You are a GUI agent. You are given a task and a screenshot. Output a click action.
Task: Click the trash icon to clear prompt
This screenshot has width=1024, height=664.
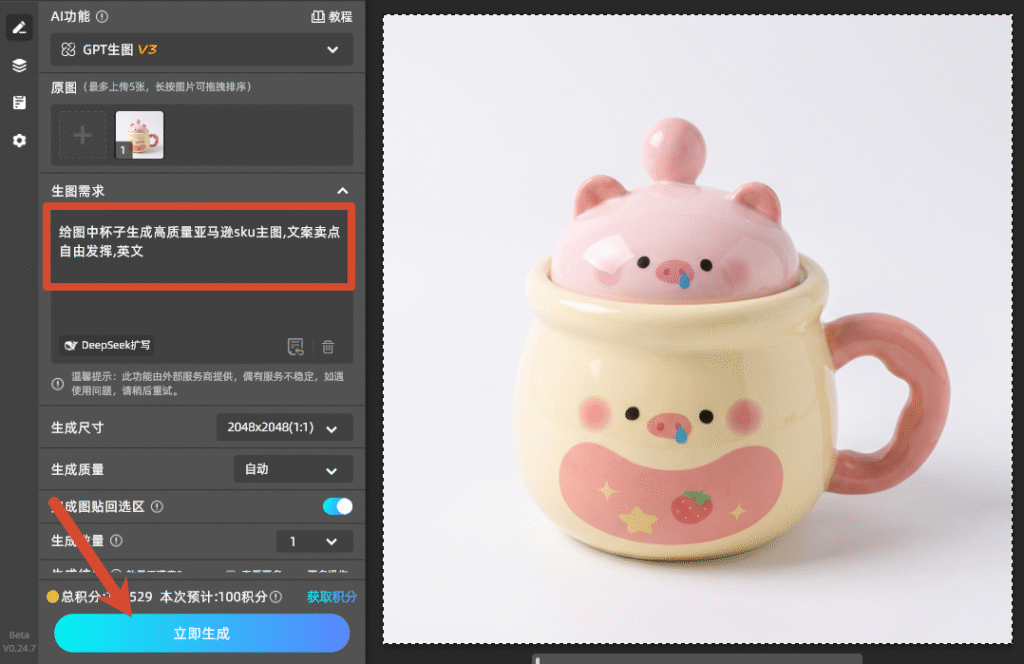(328, 347)
